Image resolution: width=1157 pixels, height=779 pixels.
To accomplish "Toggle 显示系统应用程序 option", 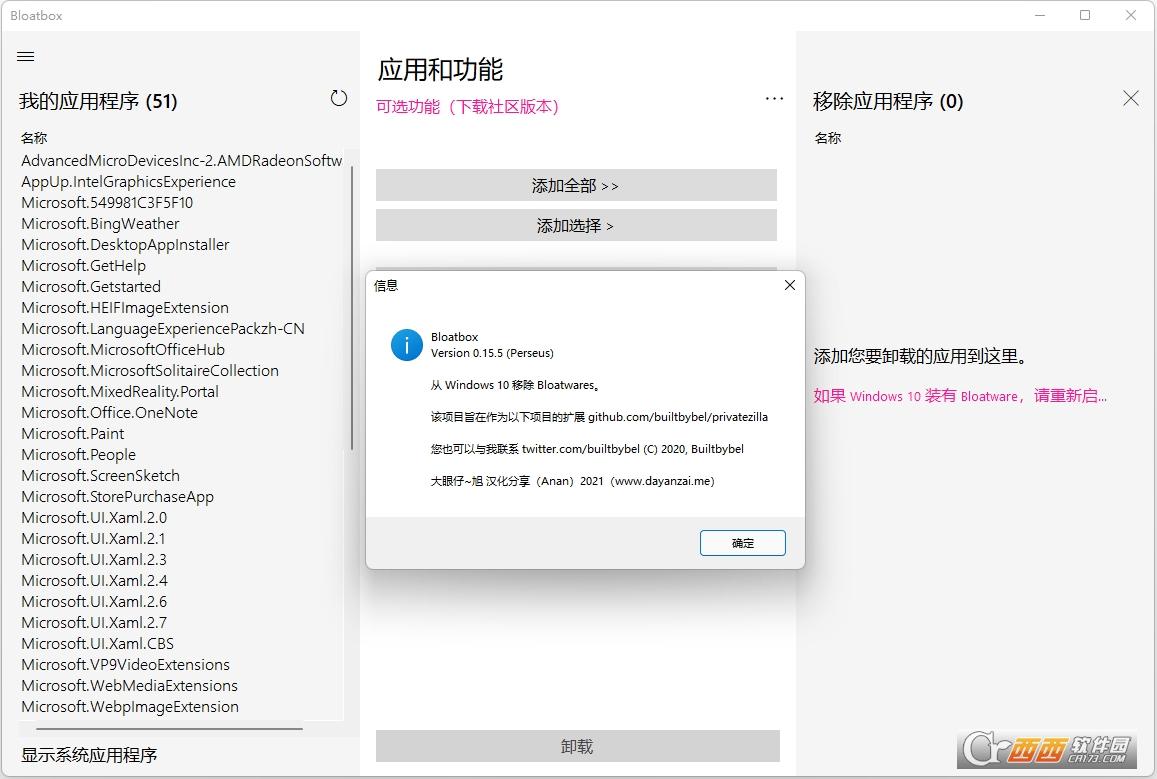I will tap(89, 755).
